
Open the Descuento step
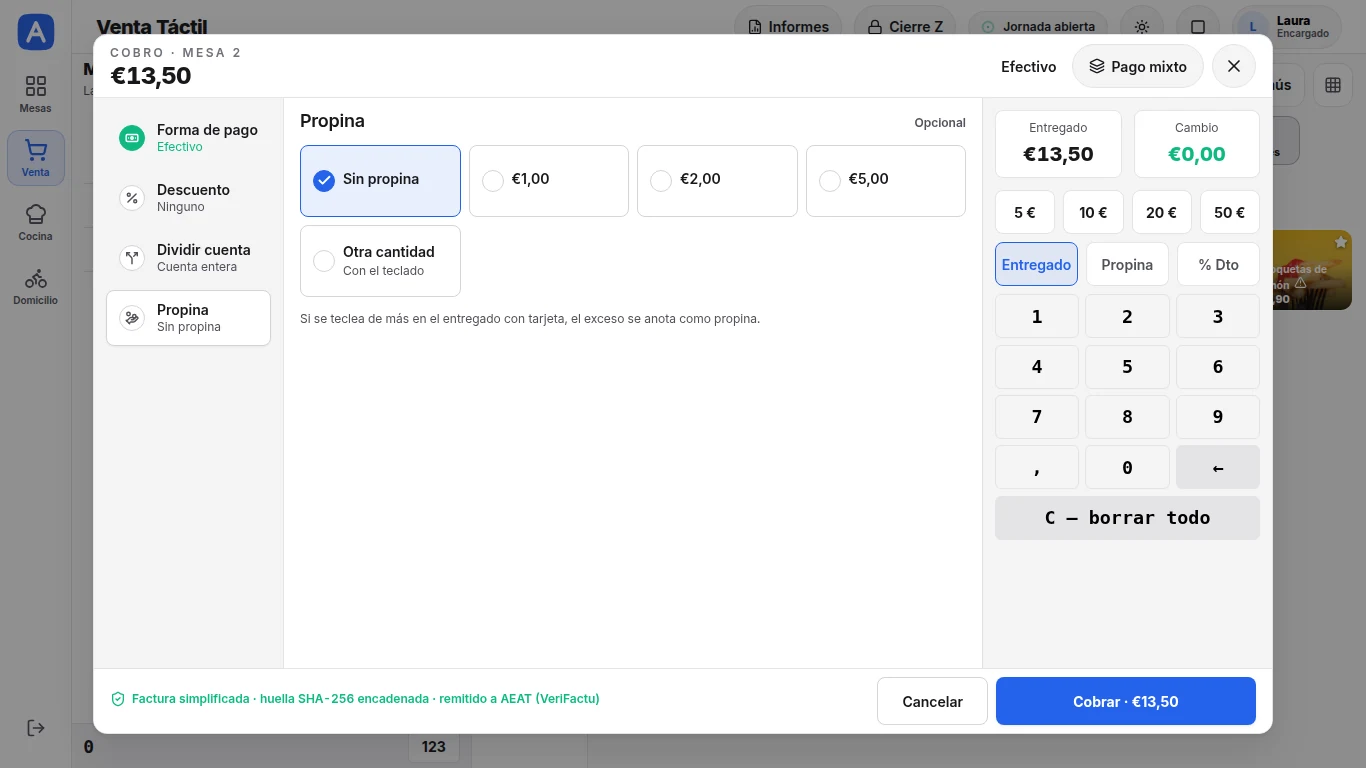tap(188, 198)
